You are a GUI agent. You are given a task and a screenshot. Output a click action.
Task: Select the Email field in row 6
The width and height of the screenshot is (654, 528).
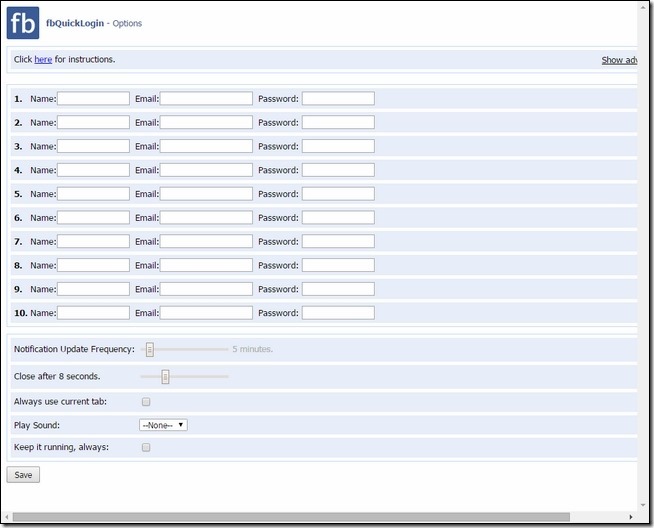(x=206, y=217)
